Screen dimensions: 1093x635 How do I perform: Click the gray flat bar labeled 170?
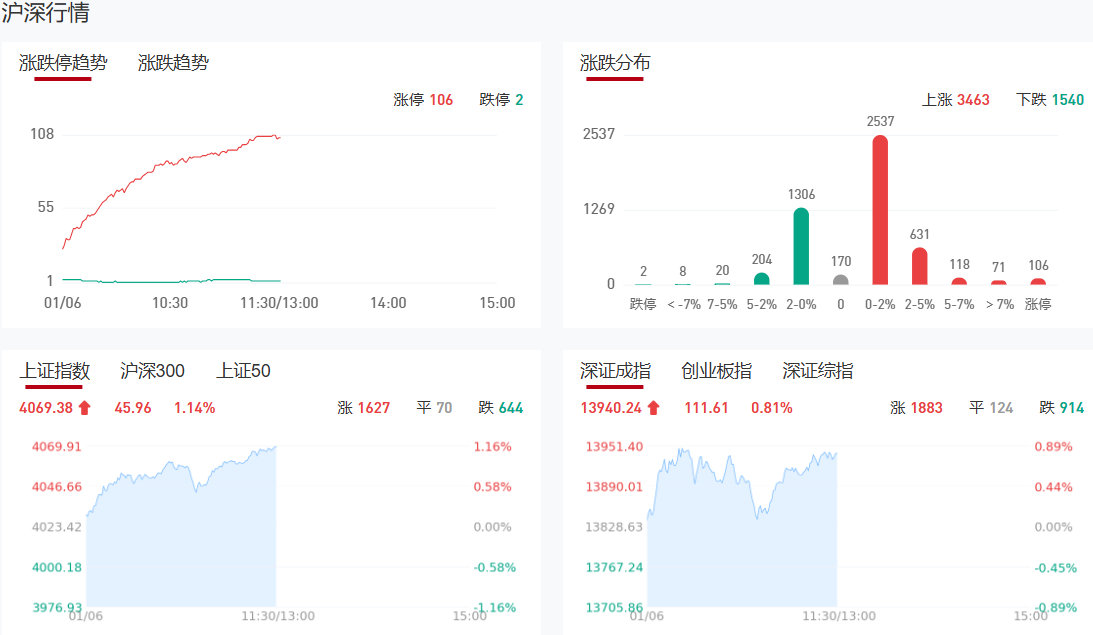841,280
